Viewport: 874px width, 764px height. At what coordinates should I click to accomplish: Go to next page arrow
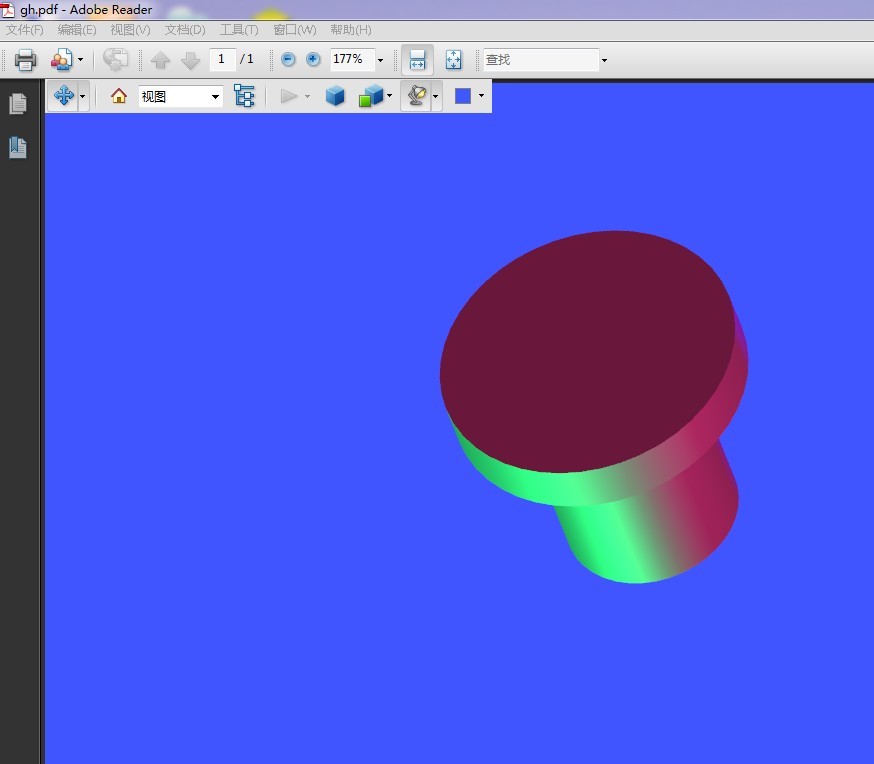click(x=191, y=60)
